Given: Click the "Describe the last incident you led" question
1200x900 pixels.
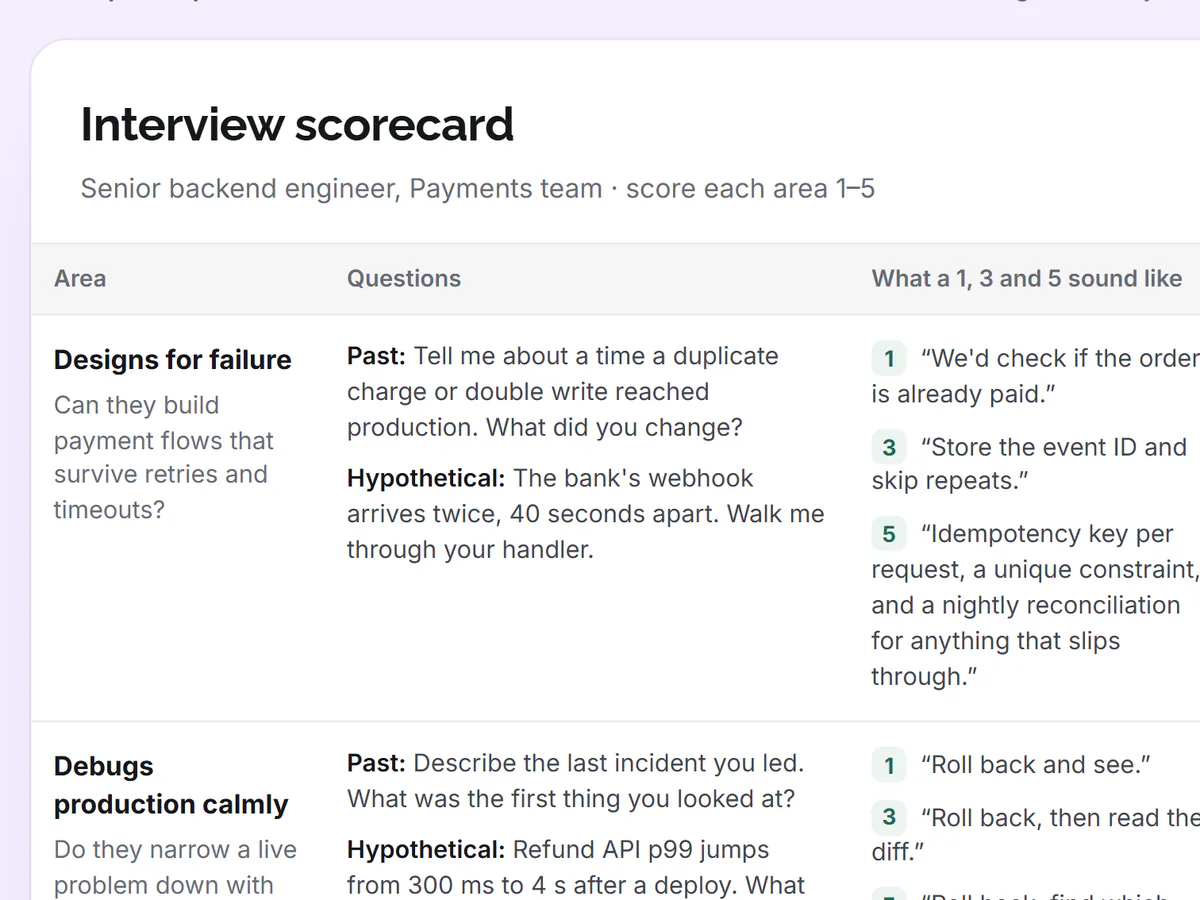Looking at the screenshot, I should pos(575,781).
